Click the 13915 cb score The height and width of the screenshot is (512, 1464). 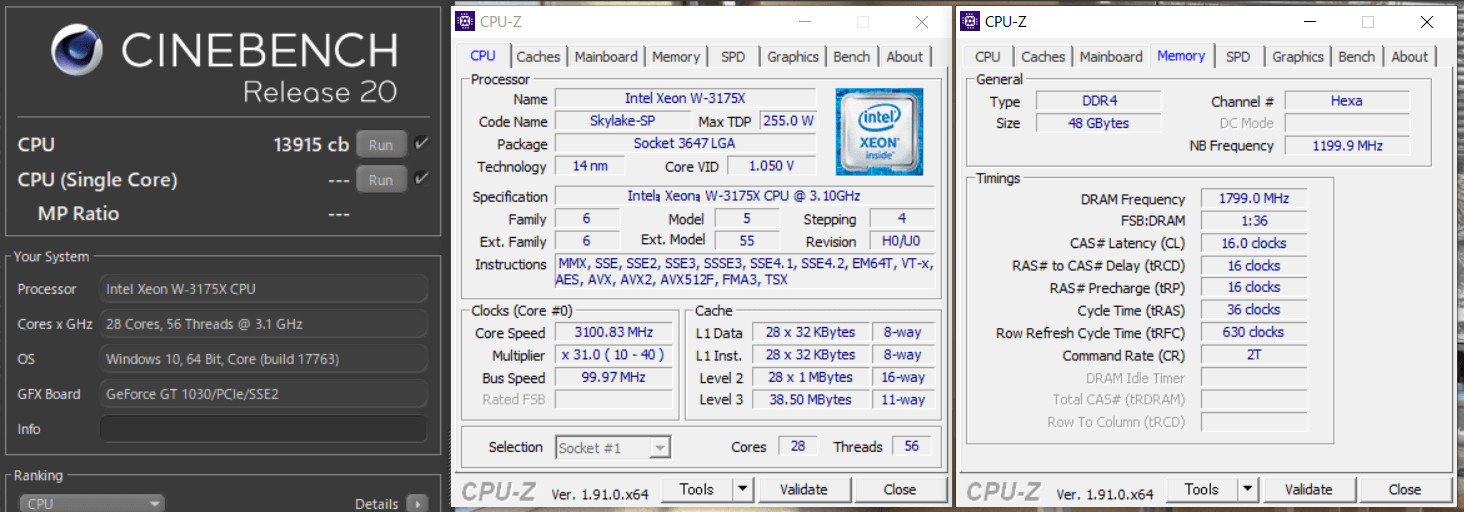(x=311, y=145)
